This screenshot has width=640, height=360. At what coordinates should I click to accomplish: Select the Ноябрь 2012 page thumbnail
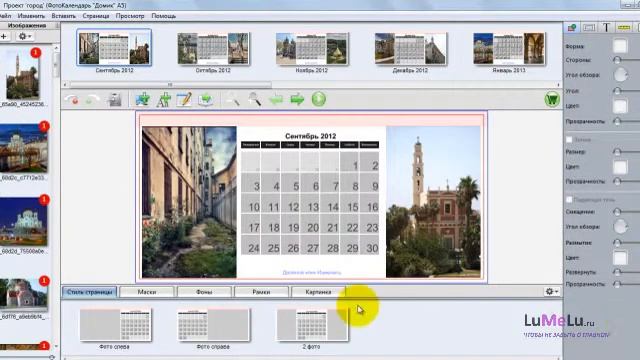point(311,49)
